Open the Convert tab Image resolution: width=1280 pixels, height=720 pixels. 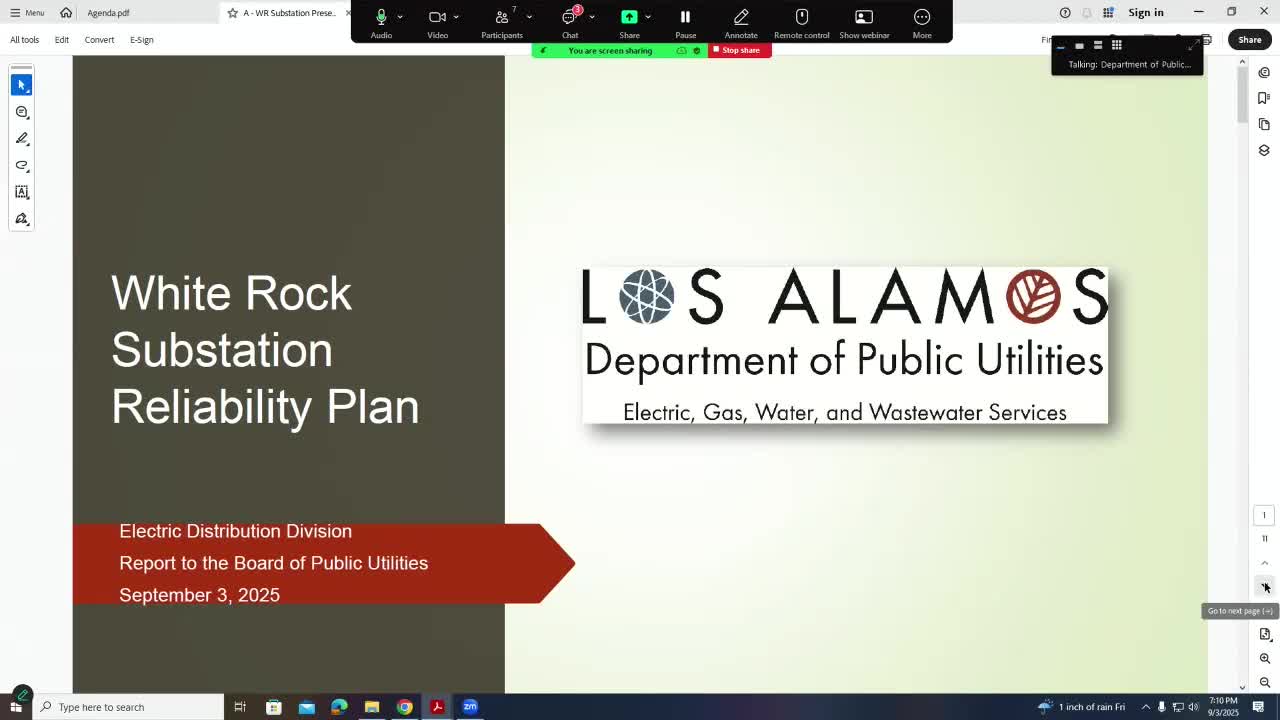click(x=99, y=40)
